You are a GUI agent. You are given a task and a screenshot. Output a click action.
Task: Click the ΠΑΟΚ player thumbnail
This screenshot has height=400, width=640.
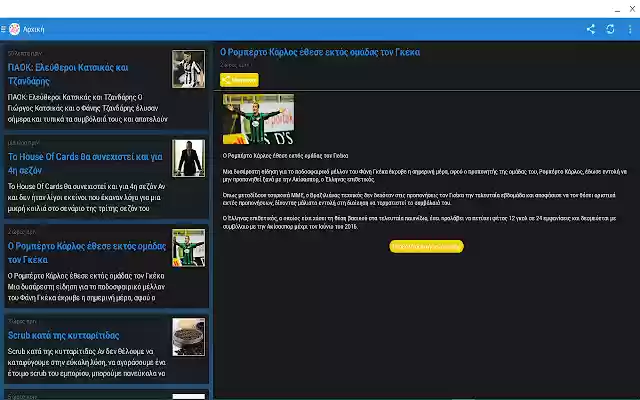188,69
